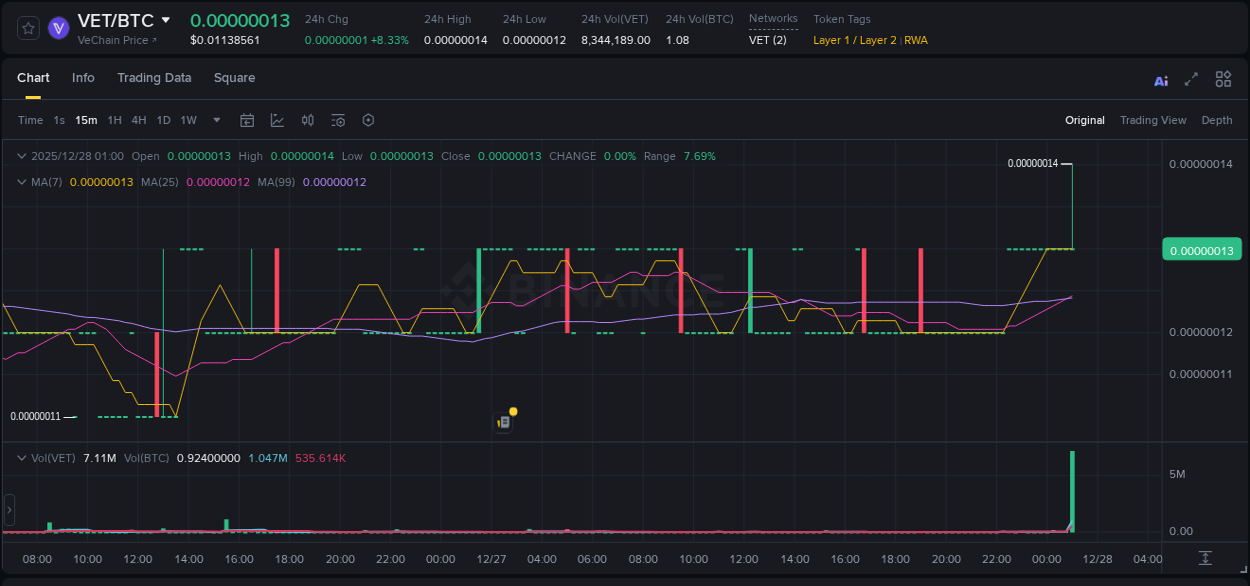Open the Info tab
This screenshot has width=1250, height=586.
[x=83, y=78]
